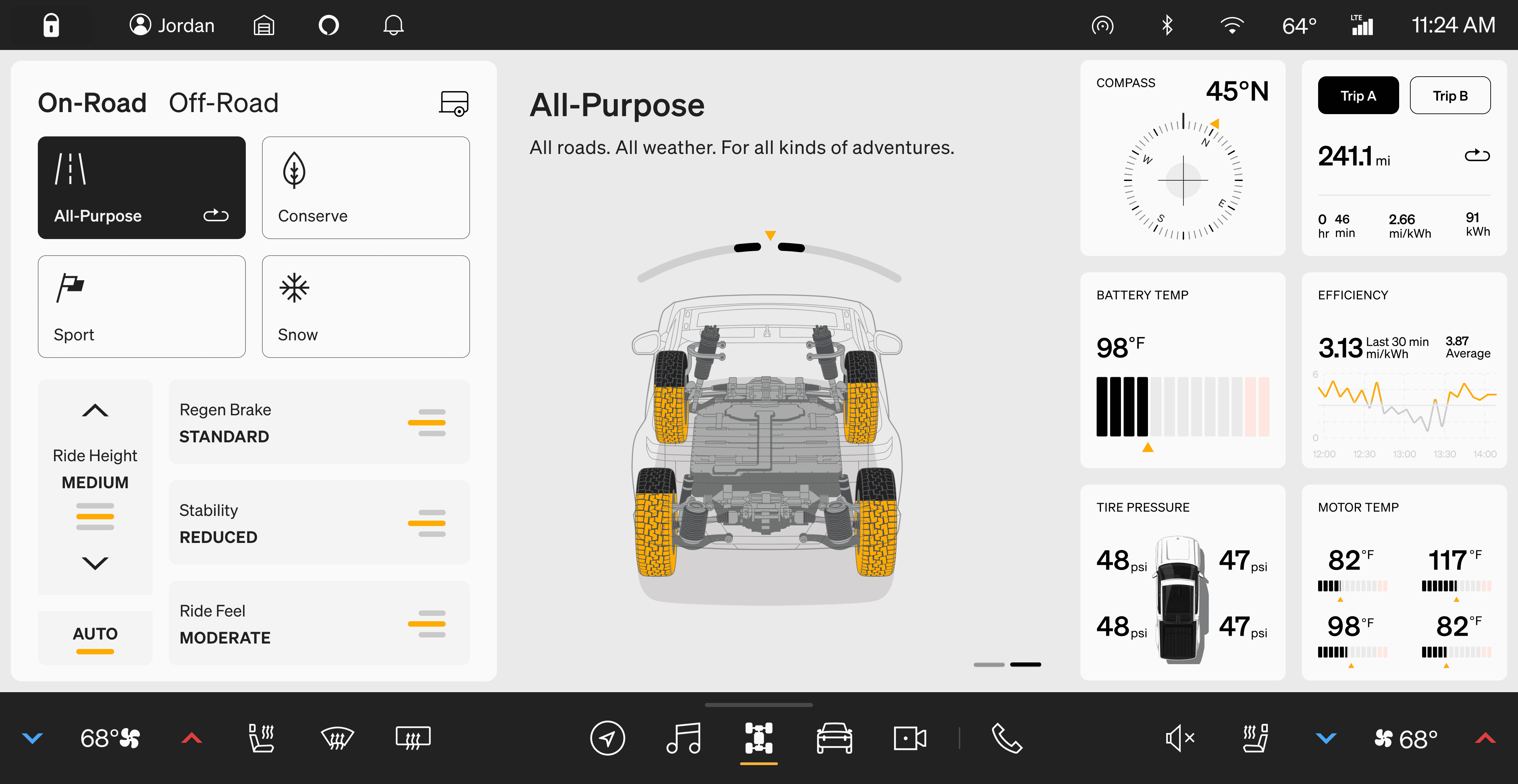Lower ride height with down chevron
This screenshot has height=784, width=1518.
[95, 563]
